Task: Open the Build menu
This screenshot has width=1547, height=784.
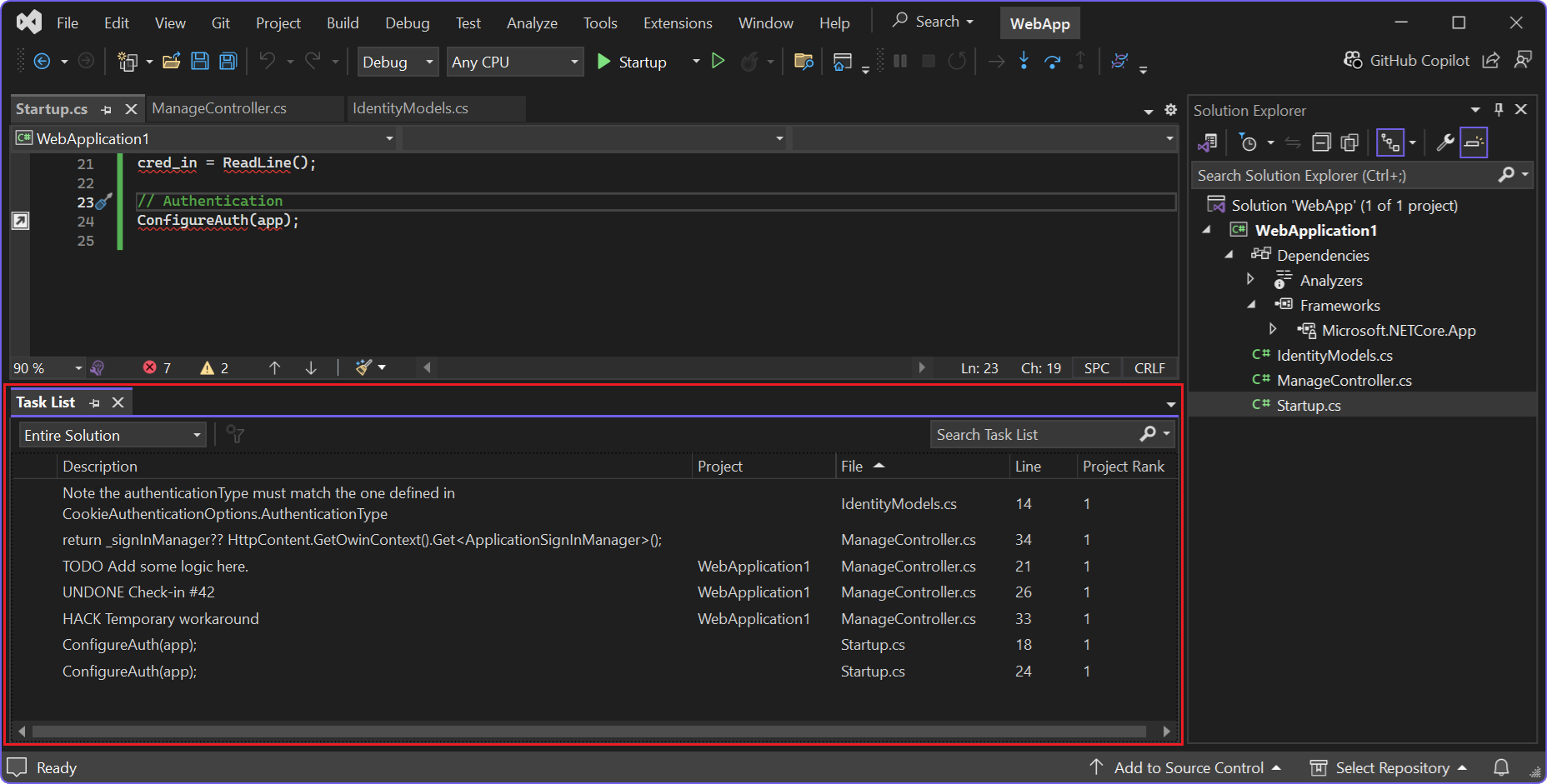Action: pyautogui.click(x=343, y=22)
